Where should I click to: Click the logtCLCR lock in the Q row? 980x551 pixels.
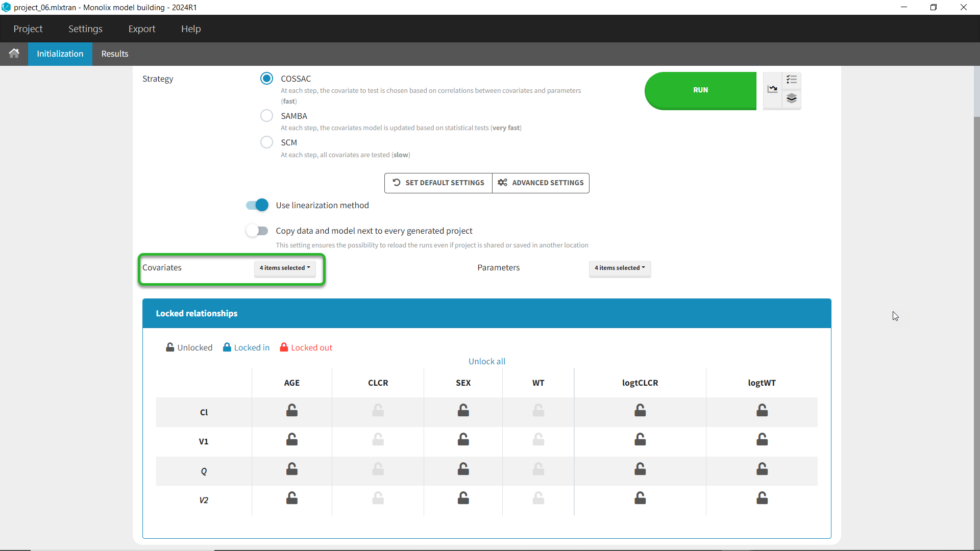[640, 469]
